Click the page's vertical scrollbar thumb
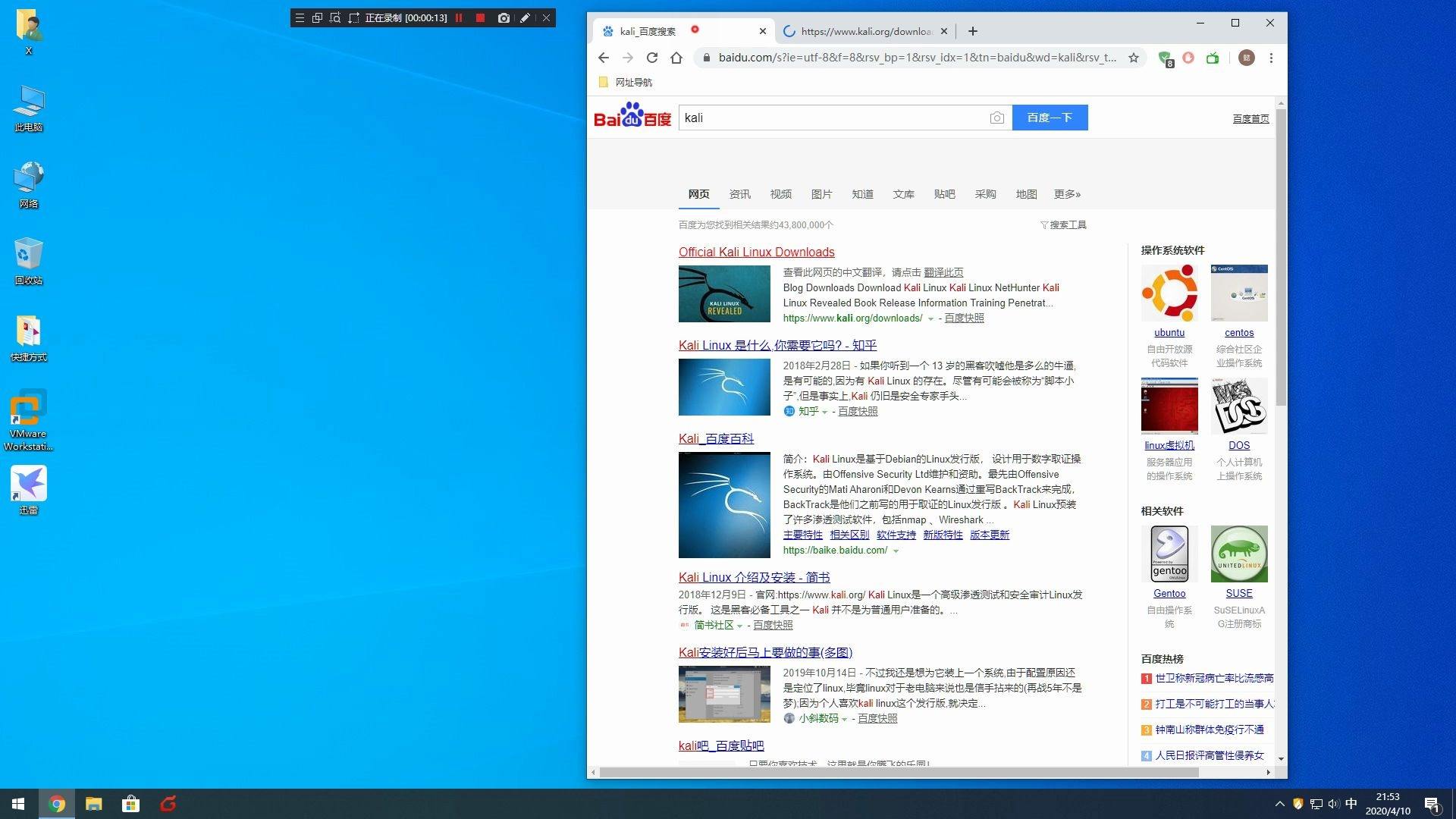 [x=1281, y=256]
